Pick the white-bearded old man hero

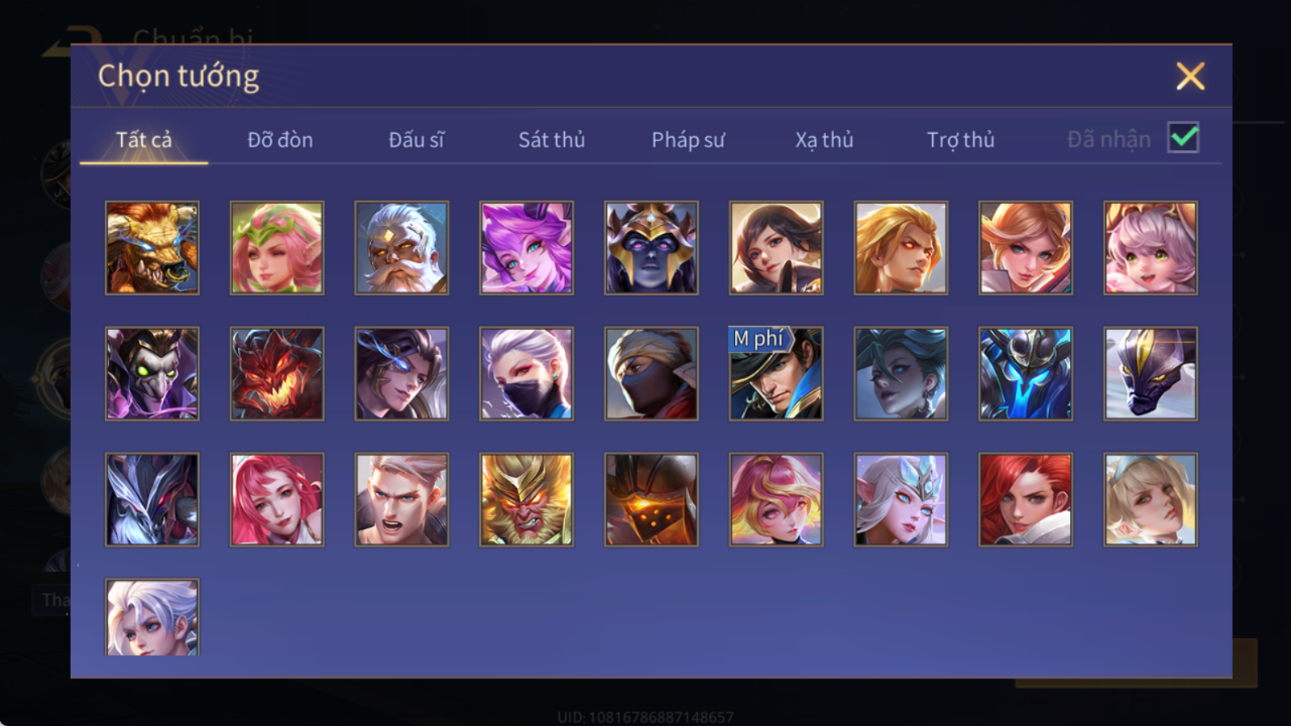coord(402,248)
